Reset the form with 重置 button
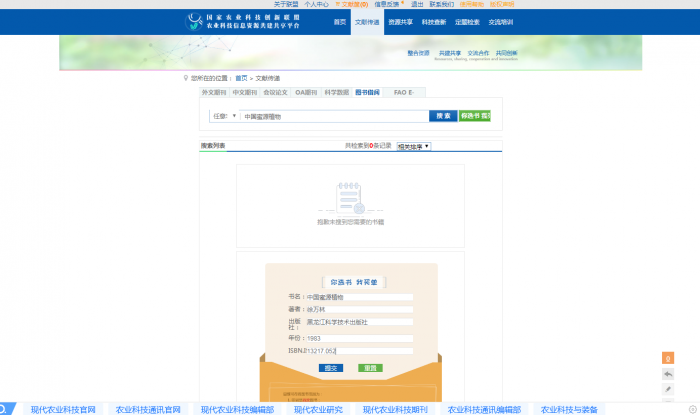Image resolution: width=700 pixels, height=415 pixels. [x=370, y=368]
